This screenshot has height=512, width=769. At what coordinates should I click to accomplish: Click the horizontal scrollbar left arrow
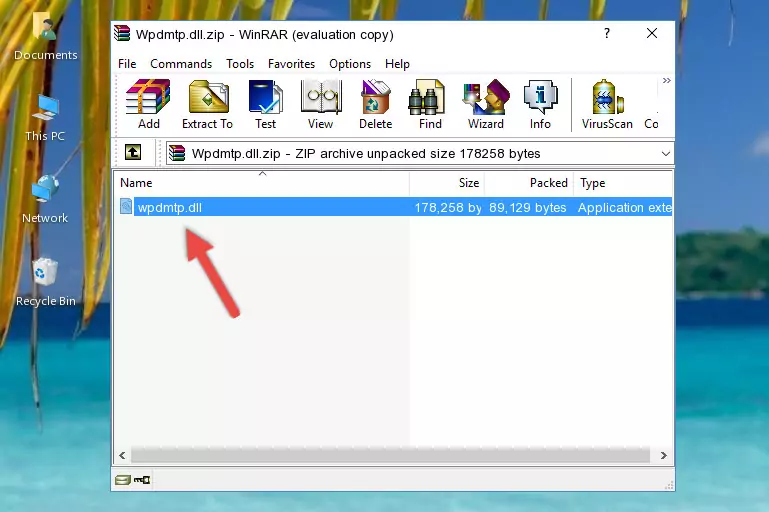pos(122,456)
